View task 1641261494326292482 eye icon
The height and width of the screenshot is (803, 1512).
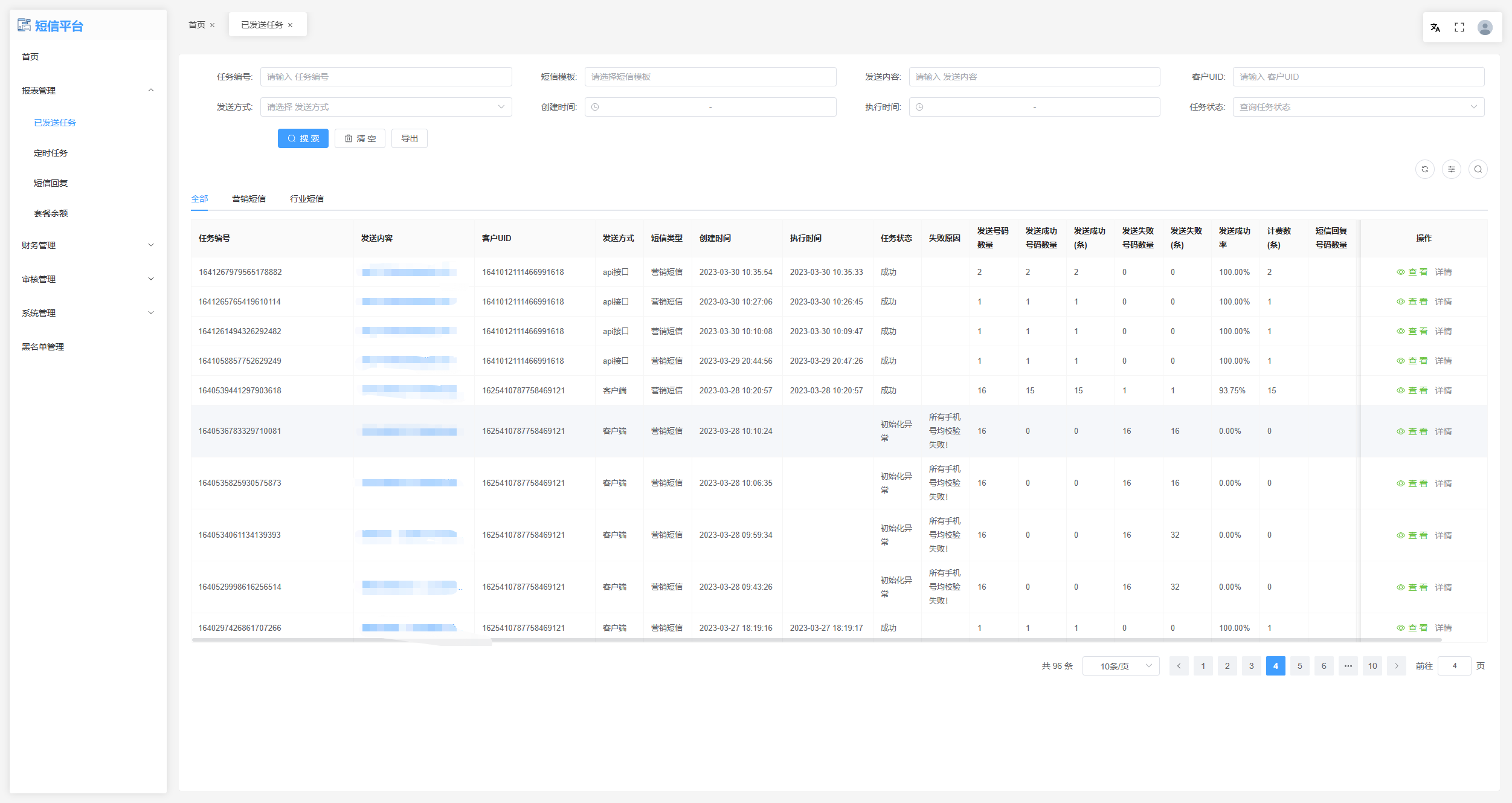click(1401, 331)
